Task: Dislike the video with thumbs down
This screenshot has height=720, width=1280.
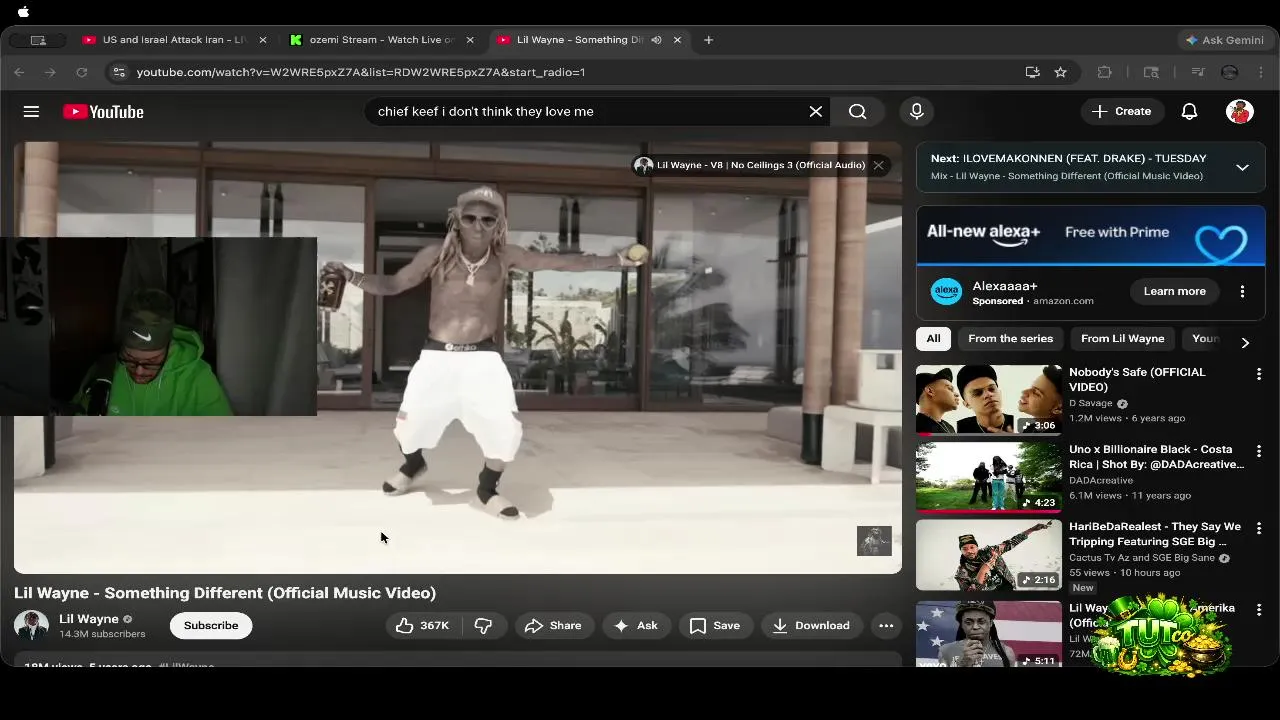Action: point(483,625)
